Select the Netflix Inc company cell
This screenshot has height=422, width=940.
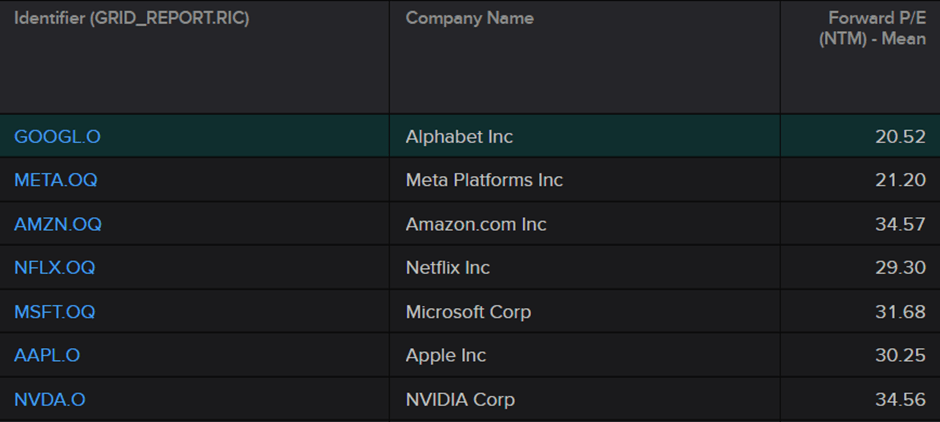[x=447, y=268]
